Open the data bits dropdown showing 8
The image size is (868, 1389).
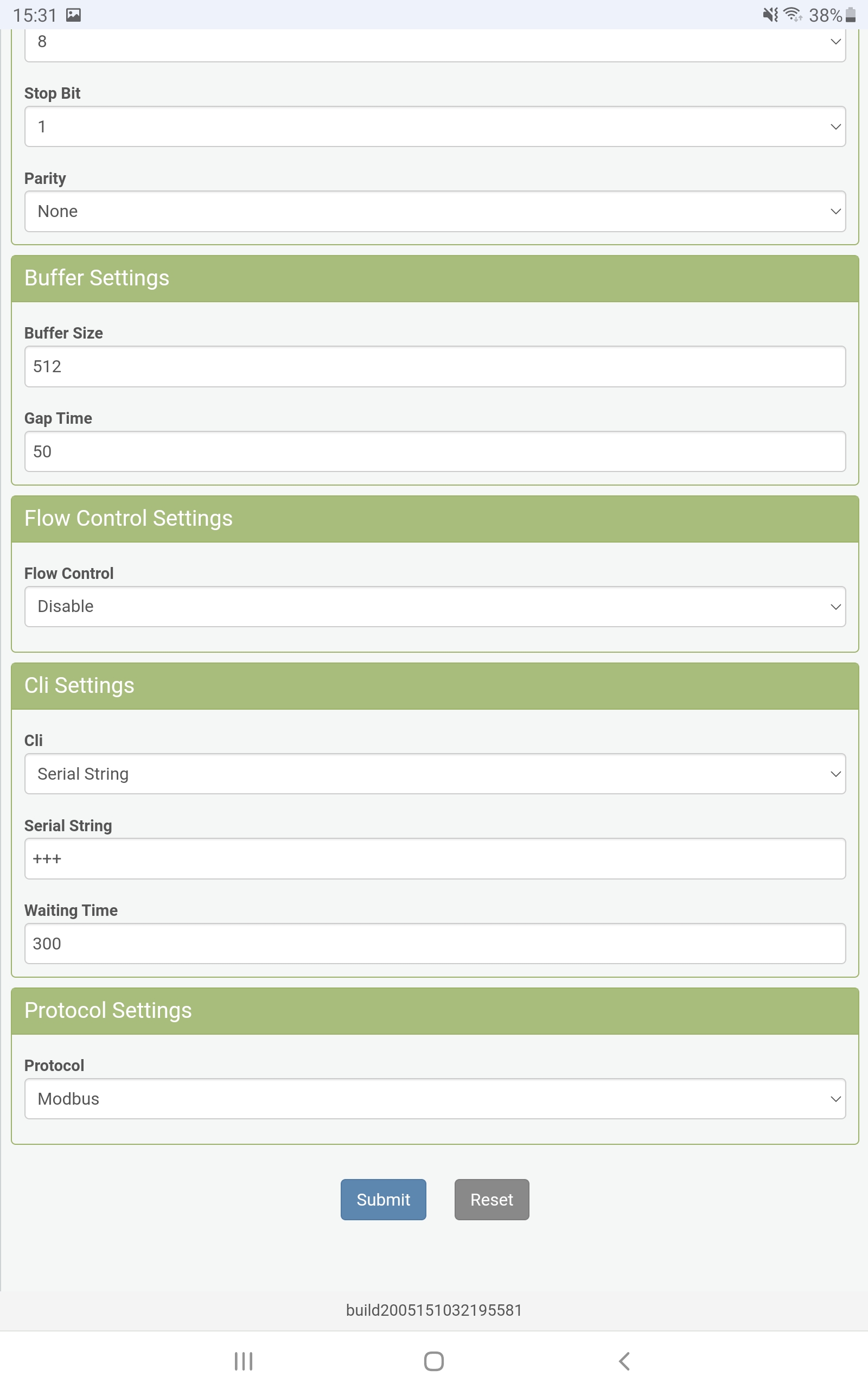click(x=435, y=42)
